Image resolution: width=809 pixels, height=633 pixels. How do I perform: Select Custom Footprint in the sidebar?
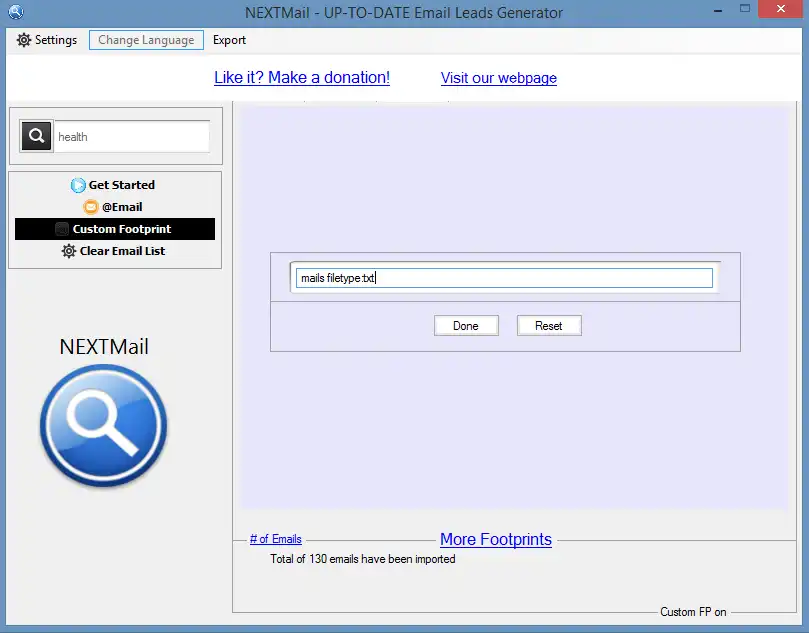pos(115,229)
